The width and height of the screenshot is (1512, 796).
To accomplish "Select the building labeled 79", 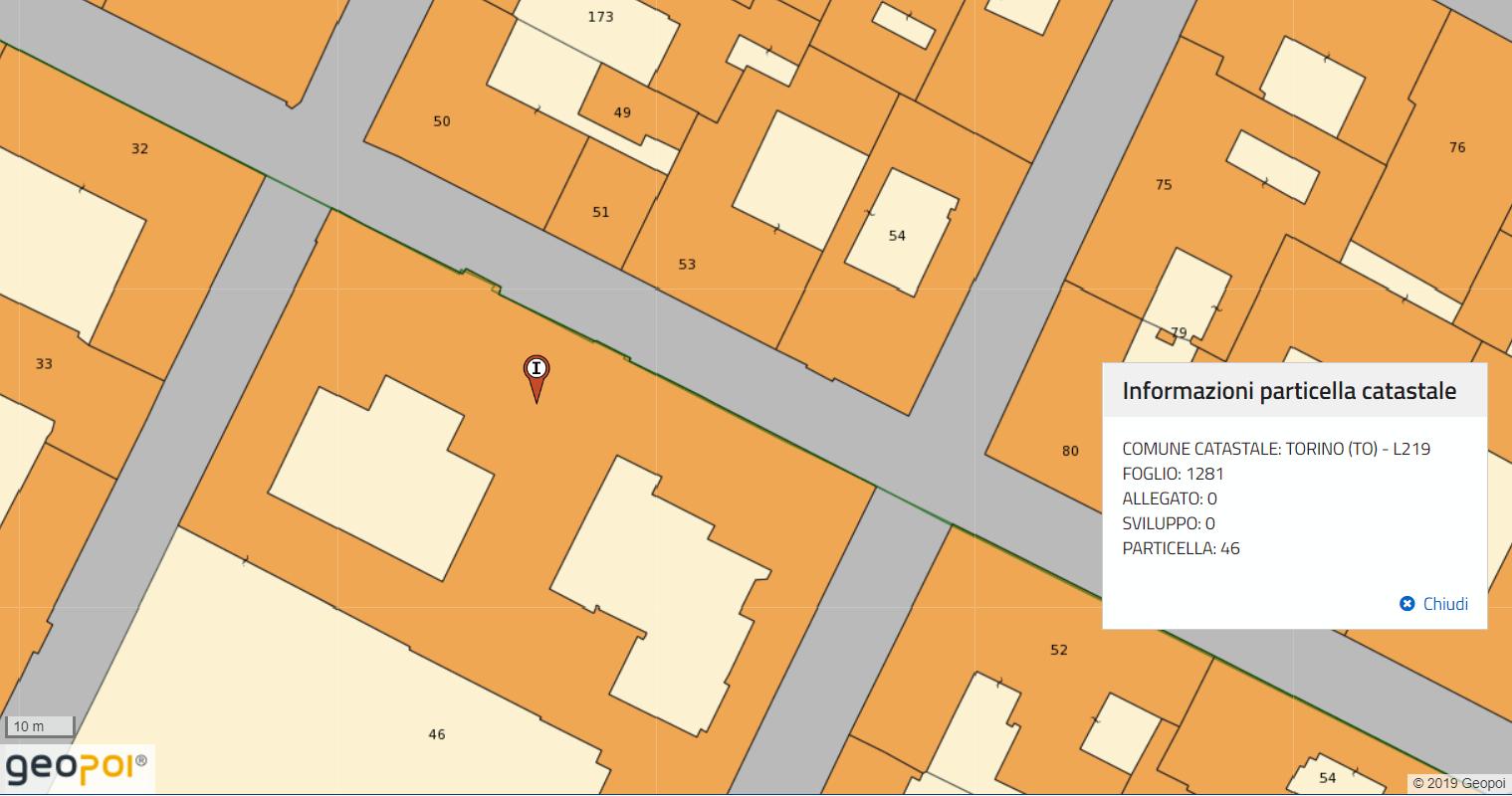I will [1179, 332].
